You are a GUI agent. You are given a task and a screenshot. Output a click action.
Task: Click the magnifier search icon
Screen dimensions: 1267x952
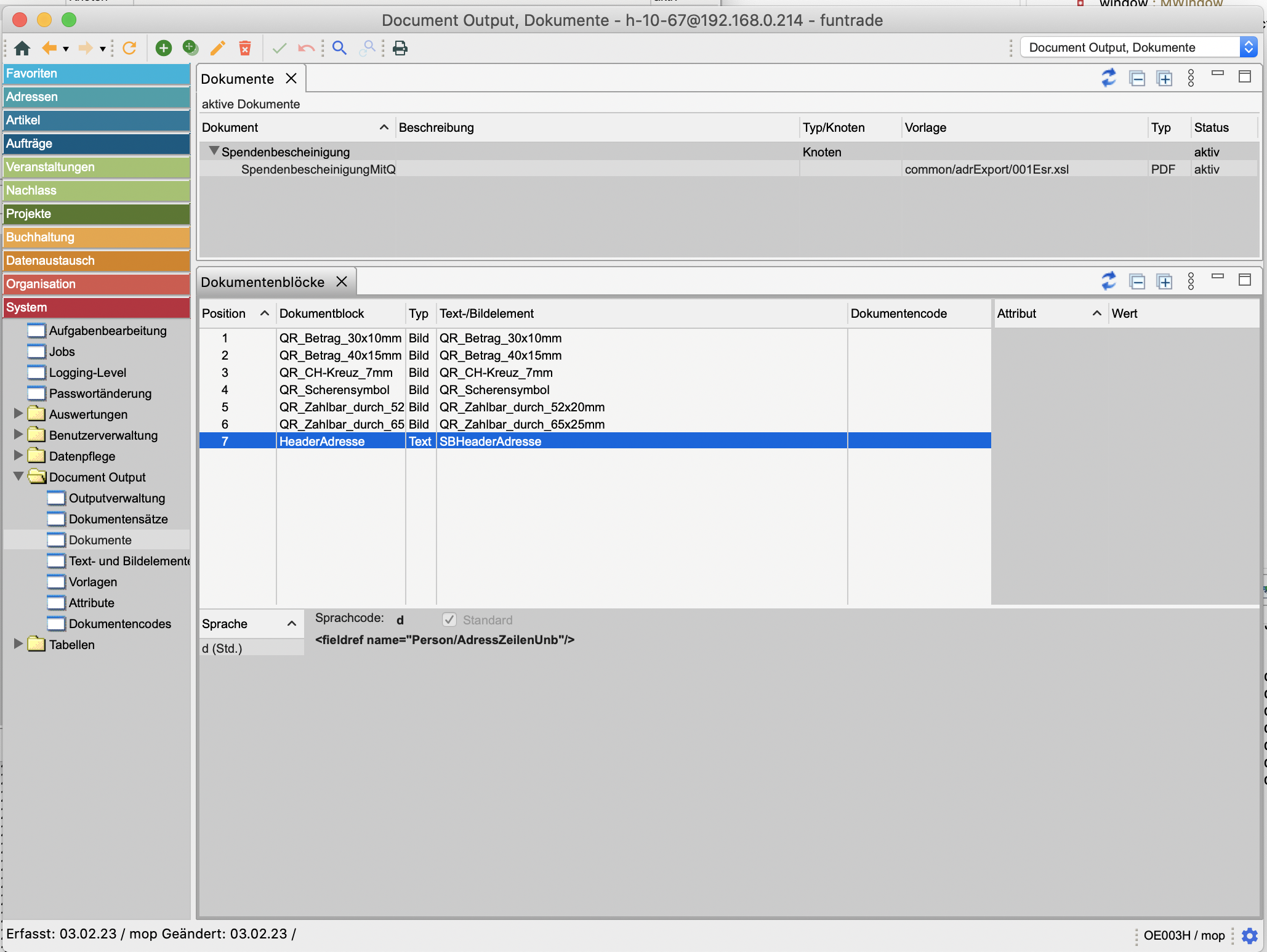click(339, 48)
